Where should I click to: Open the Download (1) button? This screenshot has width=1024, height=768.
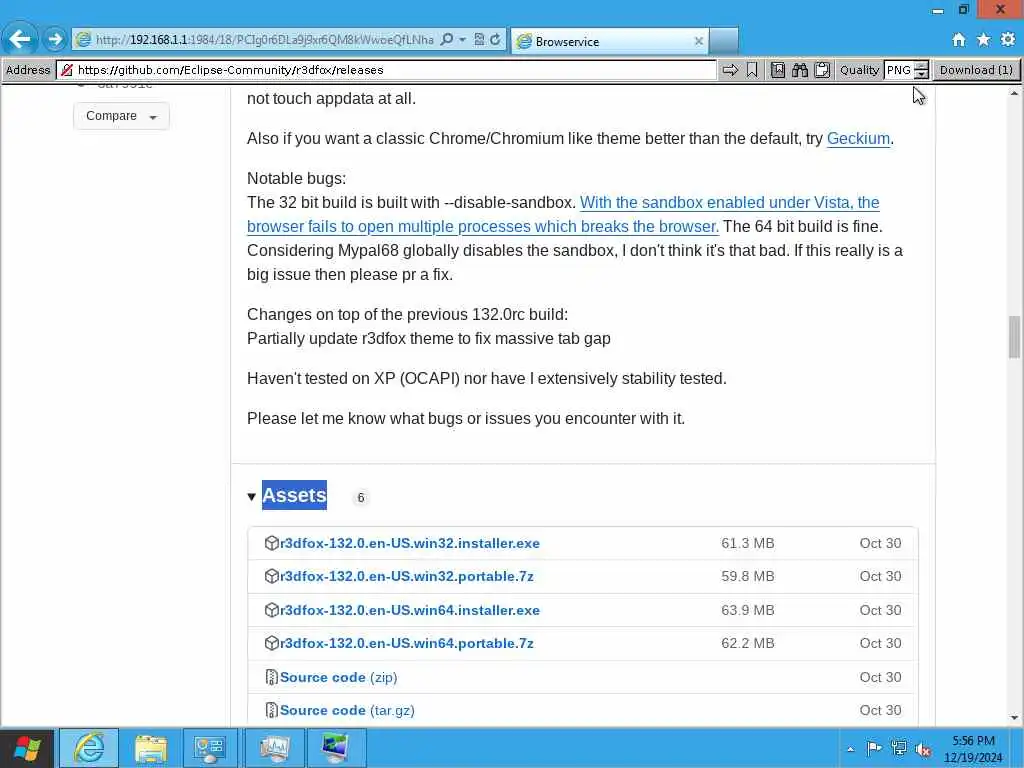pos(976,70)
